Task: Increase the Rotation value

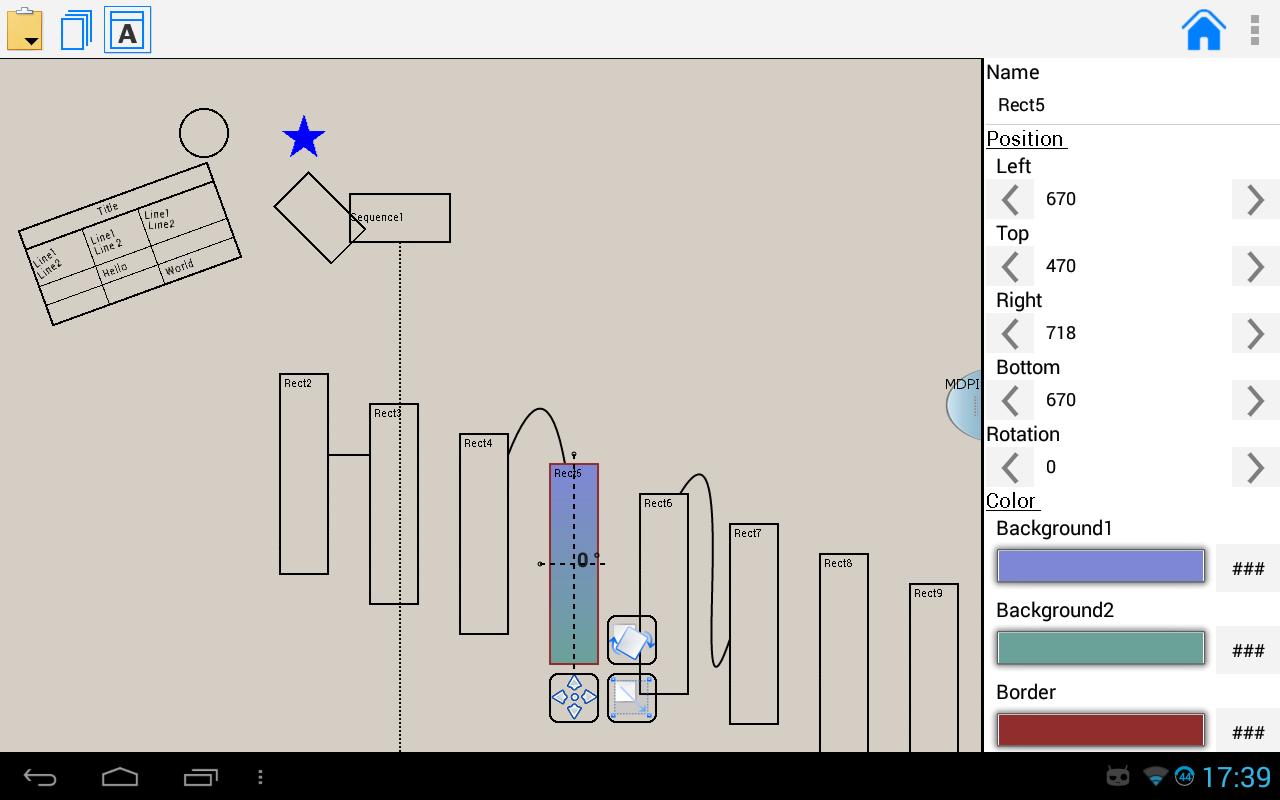Action: tap(1255, 467)
